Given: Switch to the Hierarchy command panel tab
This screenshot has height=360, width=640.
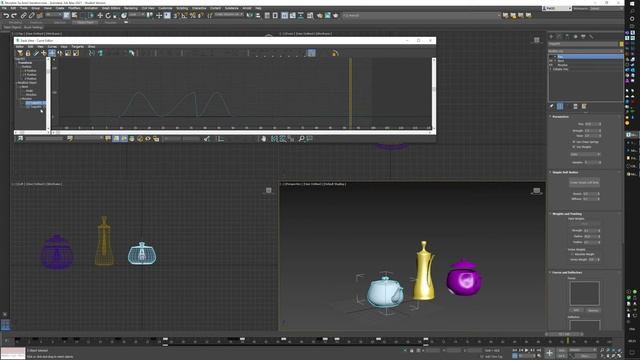Looking at the screenshot, I should [x=567, y=37].
